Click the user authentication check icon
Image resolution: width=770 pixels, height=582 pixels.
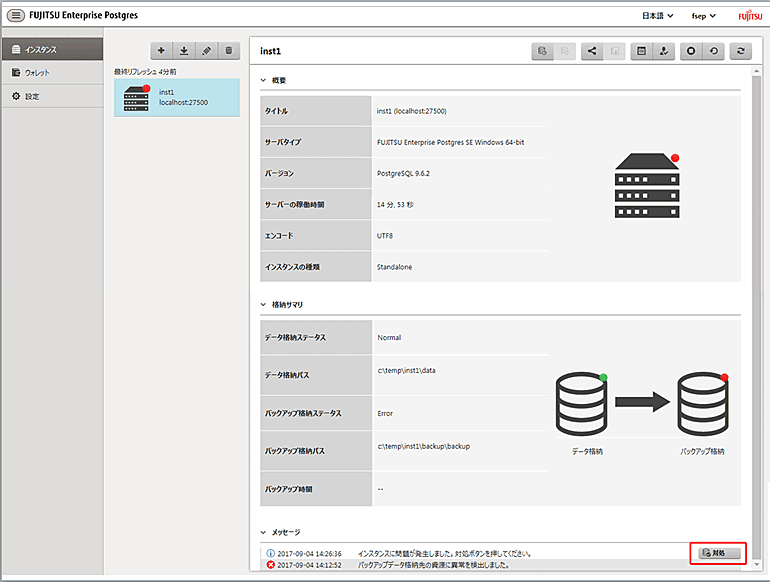coord(664,51)
